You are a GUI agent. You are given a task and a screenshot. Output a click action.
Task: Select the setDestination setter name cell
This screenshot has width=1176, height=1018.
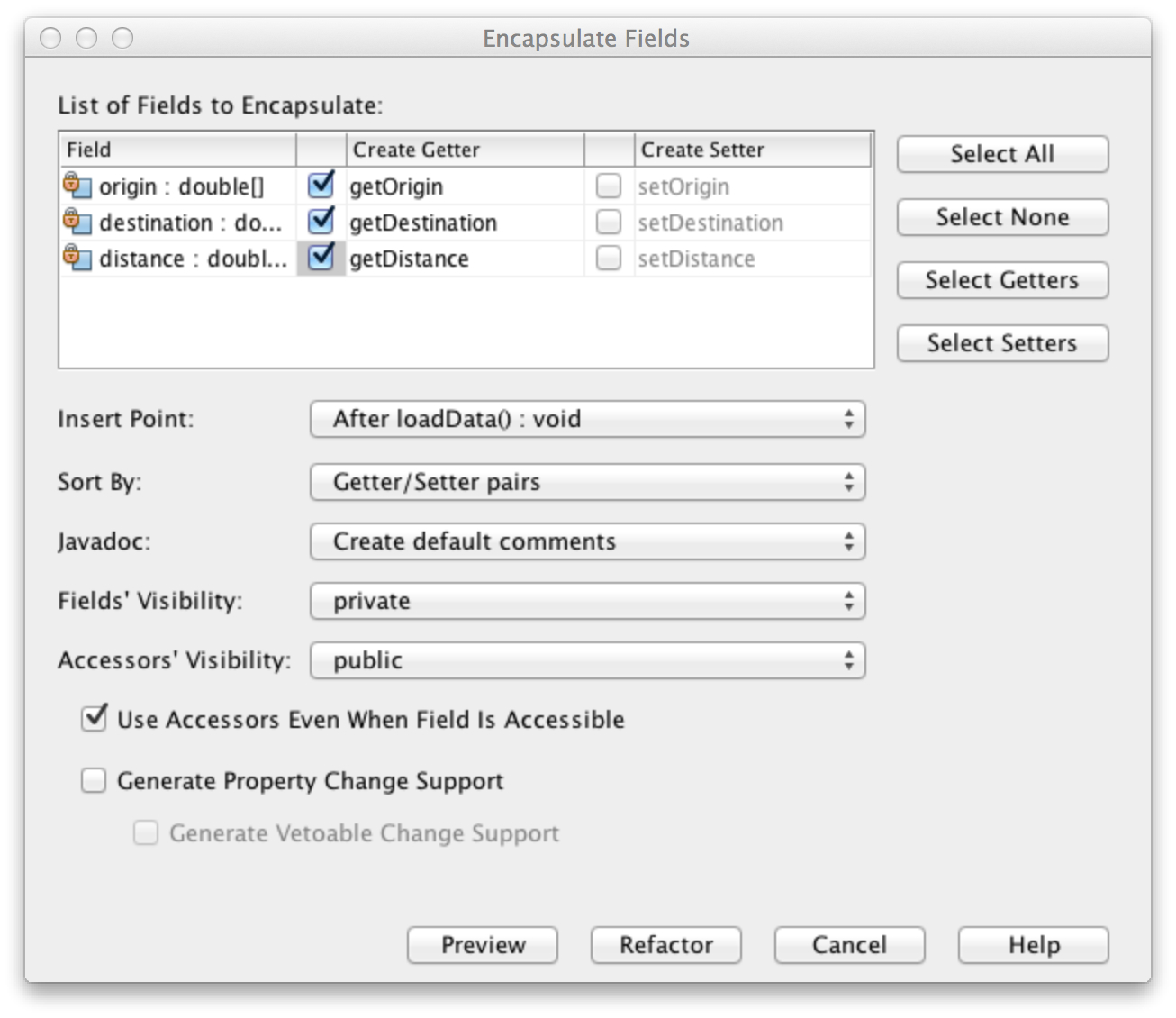coord(754,223)
